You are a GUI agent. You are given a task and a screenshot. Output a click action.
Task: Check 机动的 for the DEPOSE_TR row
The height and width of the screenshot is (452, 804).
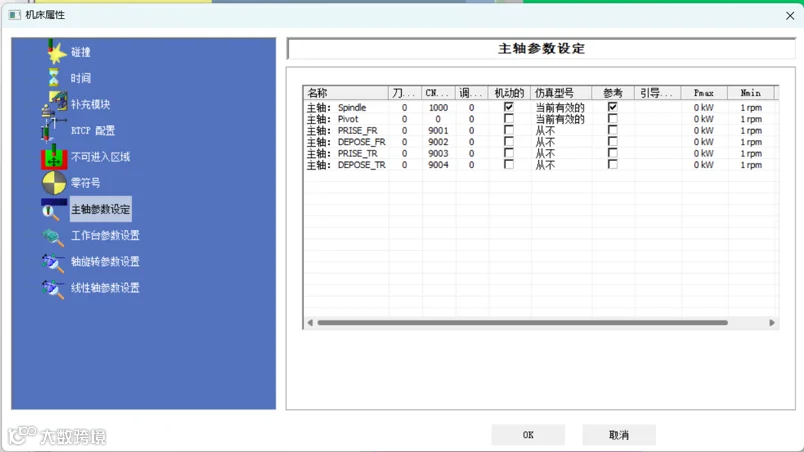pyautogui.click(x=509, y=165)
